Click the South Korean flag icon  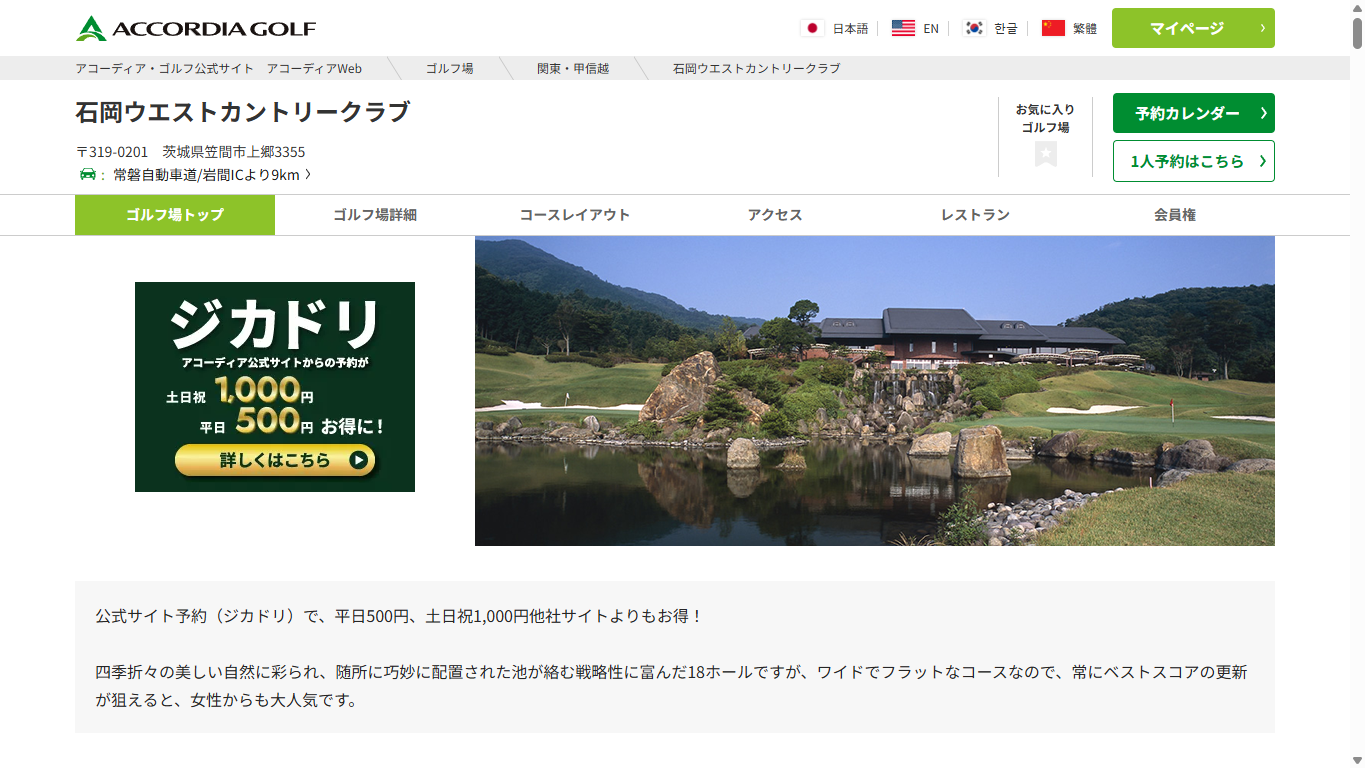click(x=974, y=28)
